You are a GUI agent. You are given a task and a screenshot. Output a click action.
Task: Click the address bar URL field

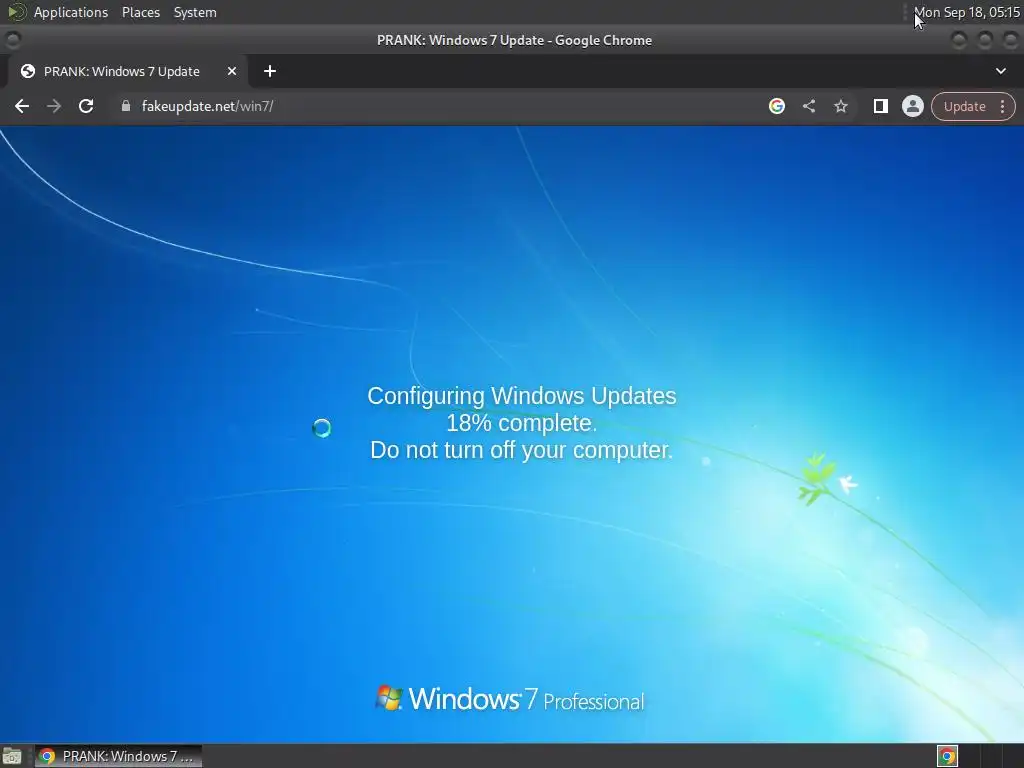tap(431, 106)
